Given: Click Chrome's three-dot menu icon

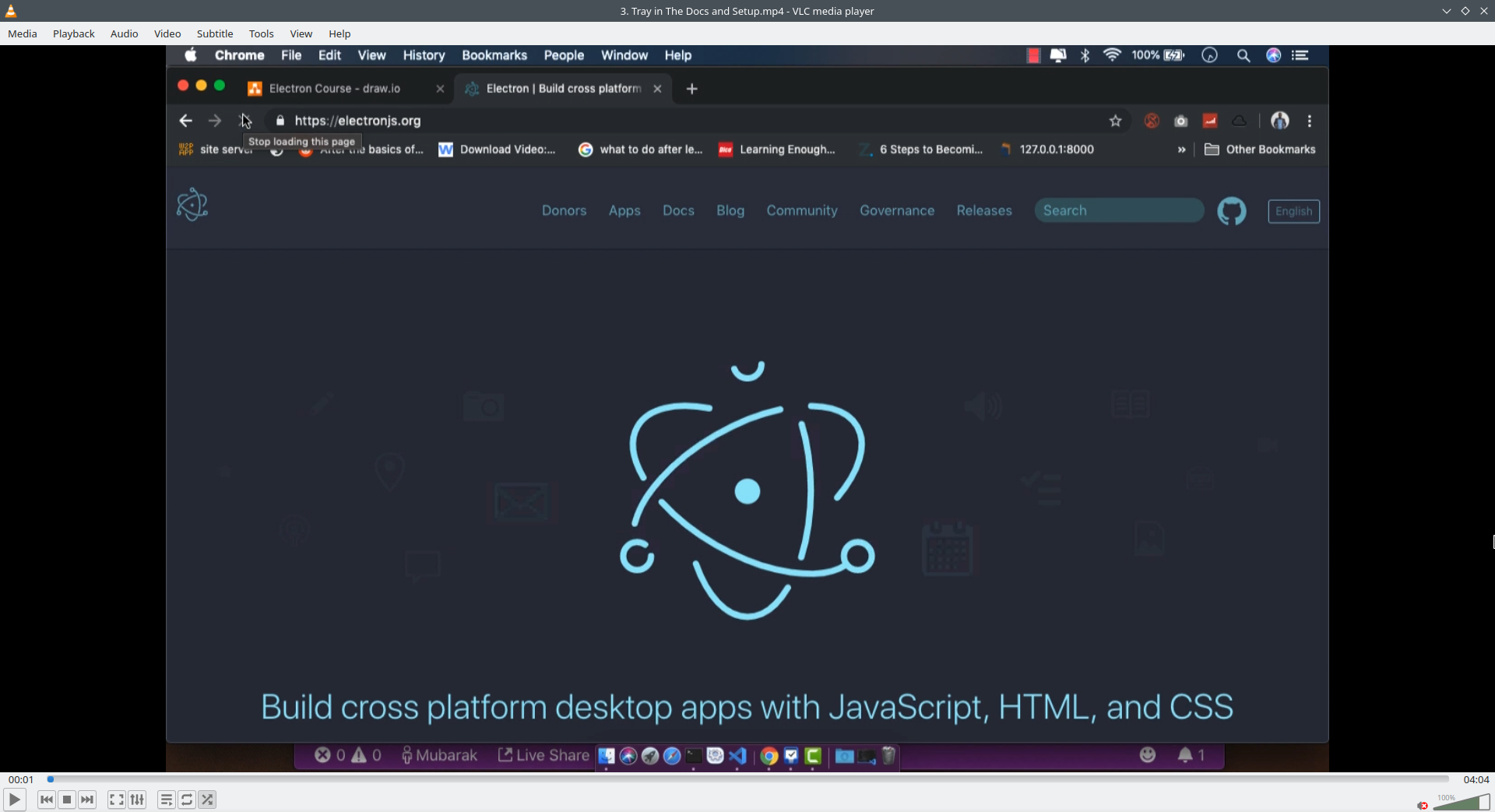Looking at the screenshot, I should pyautogui.click(x=1310, y=121).
